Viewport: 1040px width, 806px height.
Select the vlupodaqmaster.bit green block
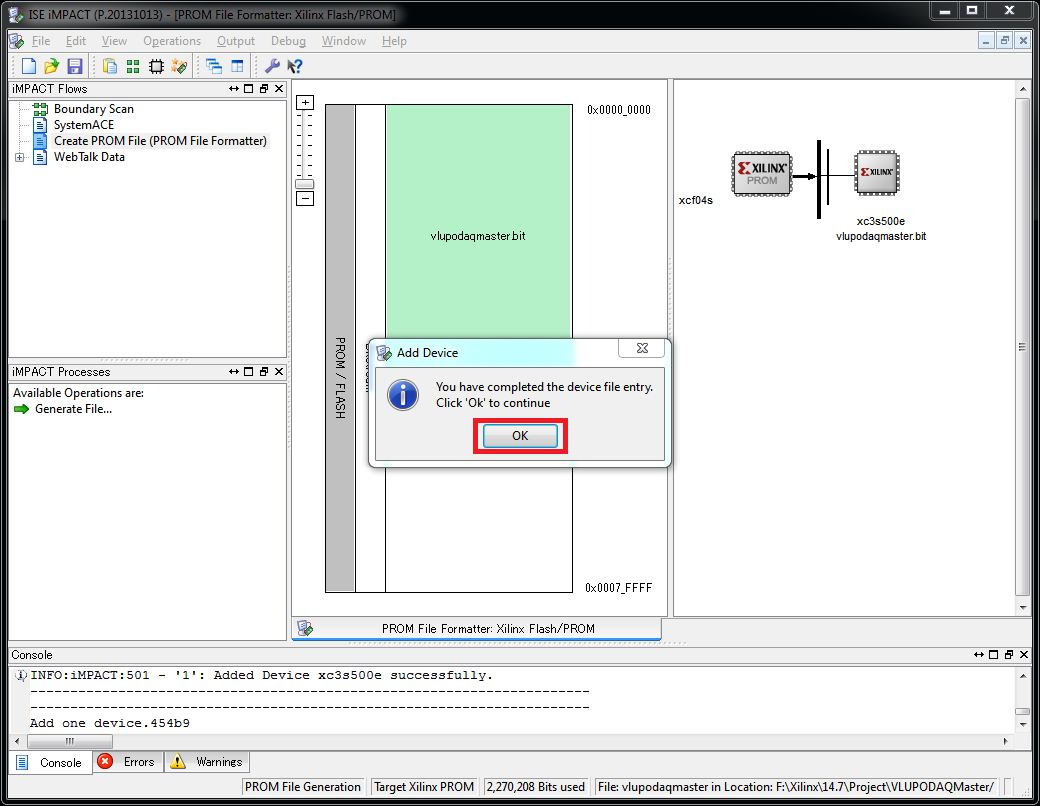point(479,222)
